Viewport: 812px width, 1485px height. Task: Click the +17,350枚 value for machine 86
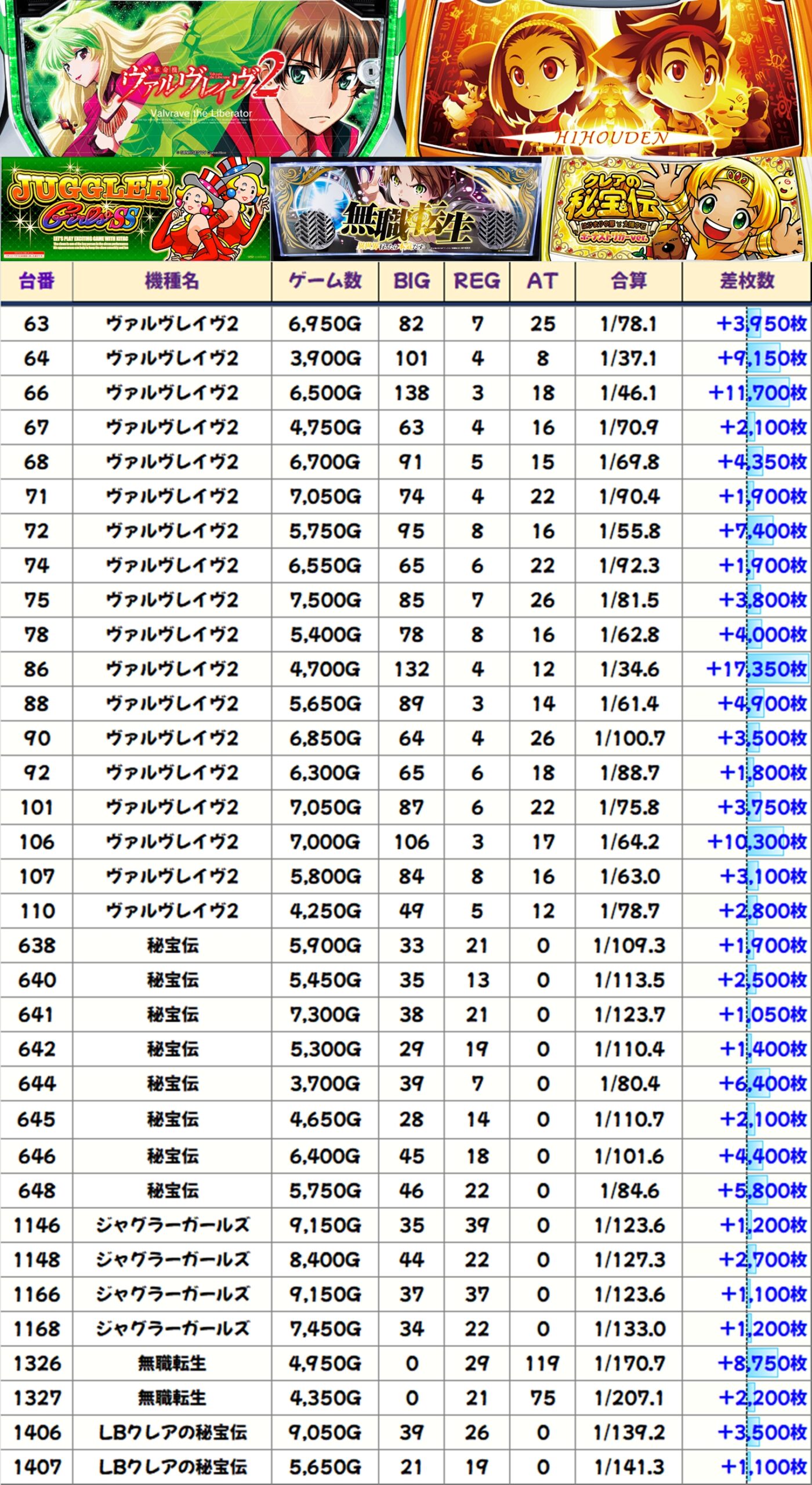(756, 669)
